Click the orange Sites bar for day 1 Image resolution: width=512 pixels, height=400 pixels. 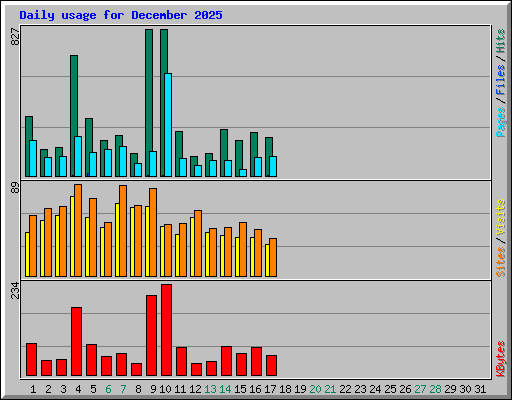[33, 246]
